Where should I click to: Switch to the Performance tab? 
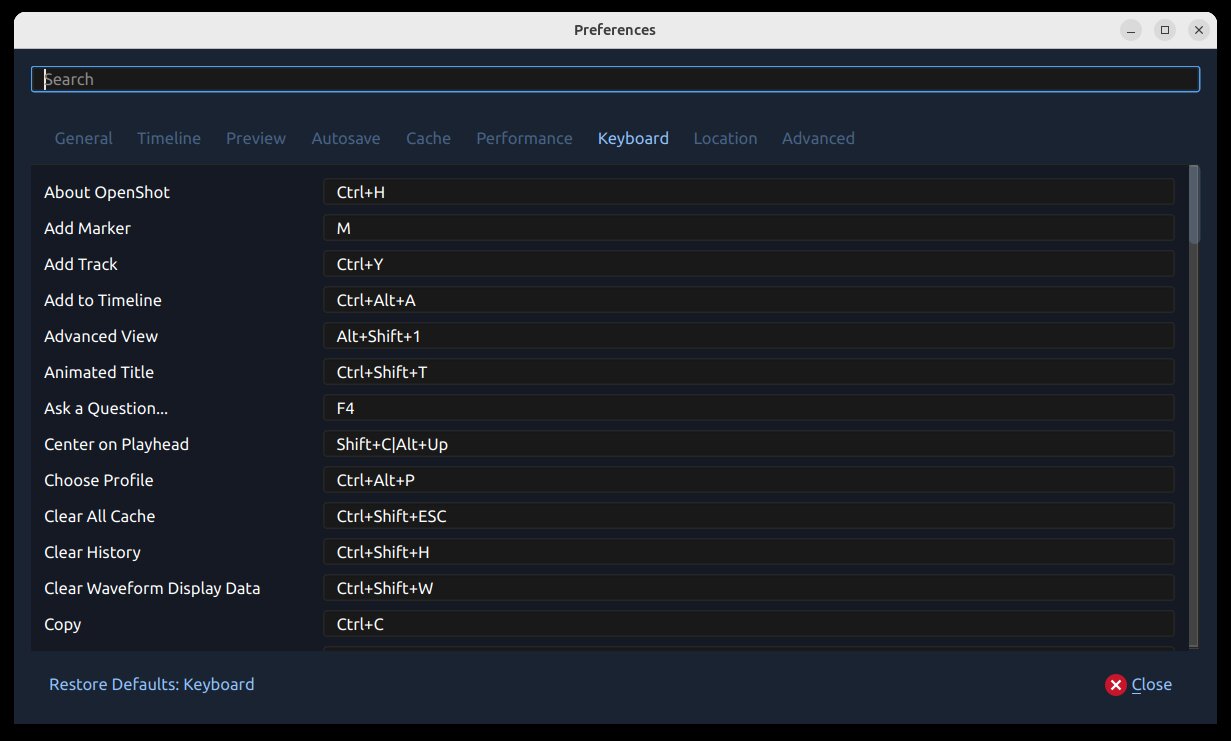point(524,138)
